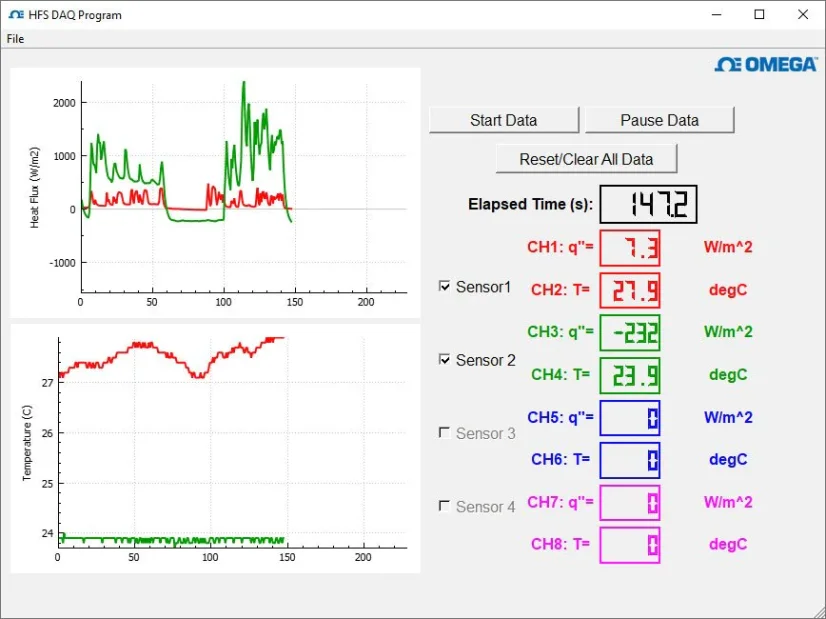Click the Elapsed Time display showing 147.2
This screenshot has height=619, width=826.
tap(648, 204)
